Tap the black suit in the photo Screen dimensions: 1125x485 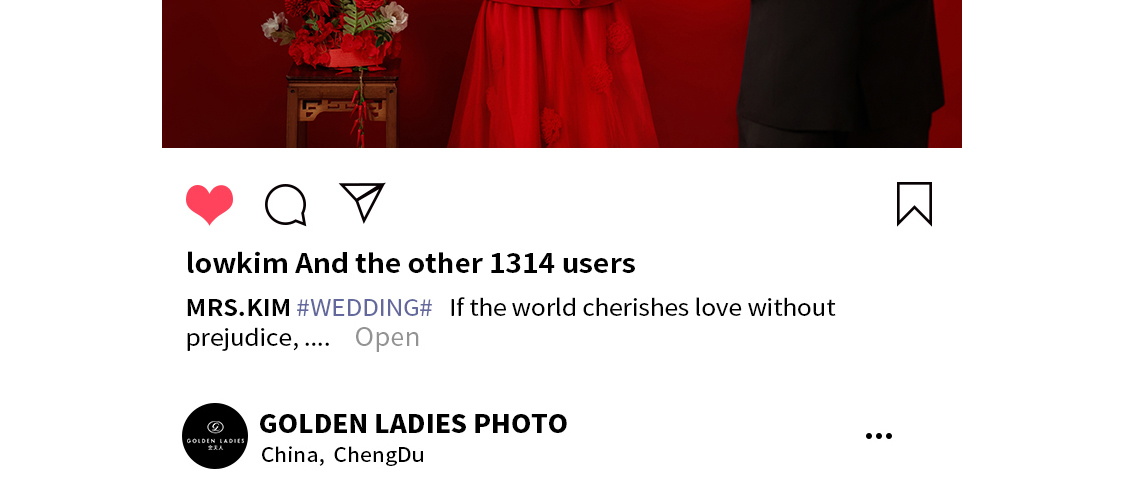click(839, 72)
